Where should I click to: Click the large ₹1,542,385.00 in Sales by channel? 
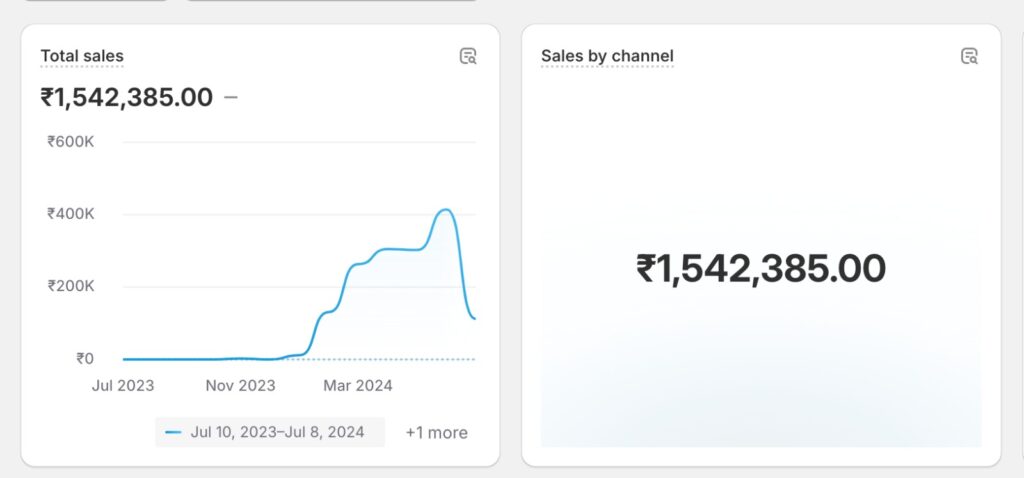[761, 269]
